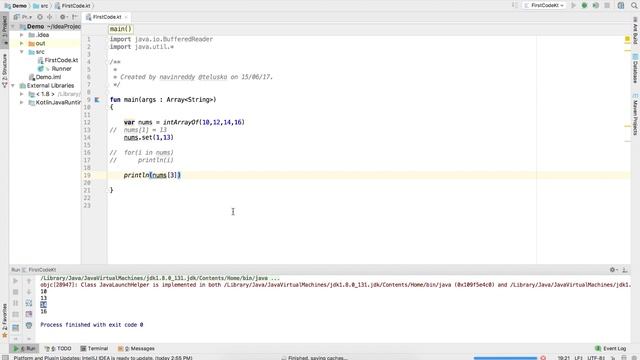Start debugging with the green bug icon

click(x=584, y=5)
